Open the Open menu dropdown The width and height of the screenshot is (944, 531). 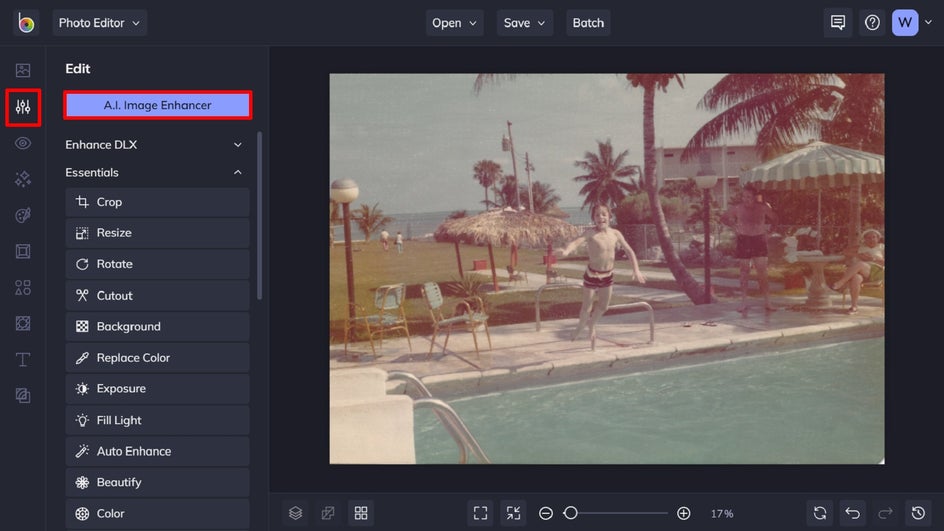455,23
